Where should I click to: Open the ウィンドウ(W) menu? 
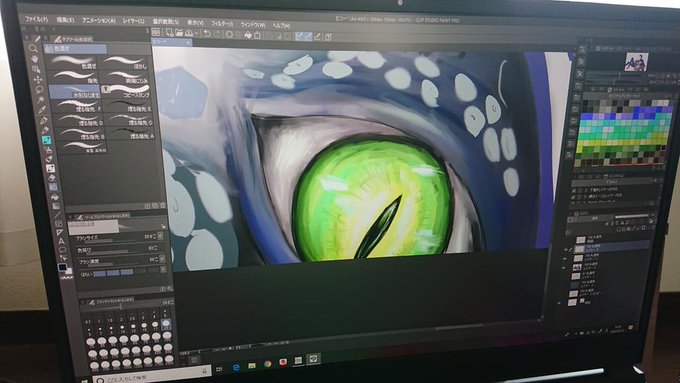coord(252,25)
